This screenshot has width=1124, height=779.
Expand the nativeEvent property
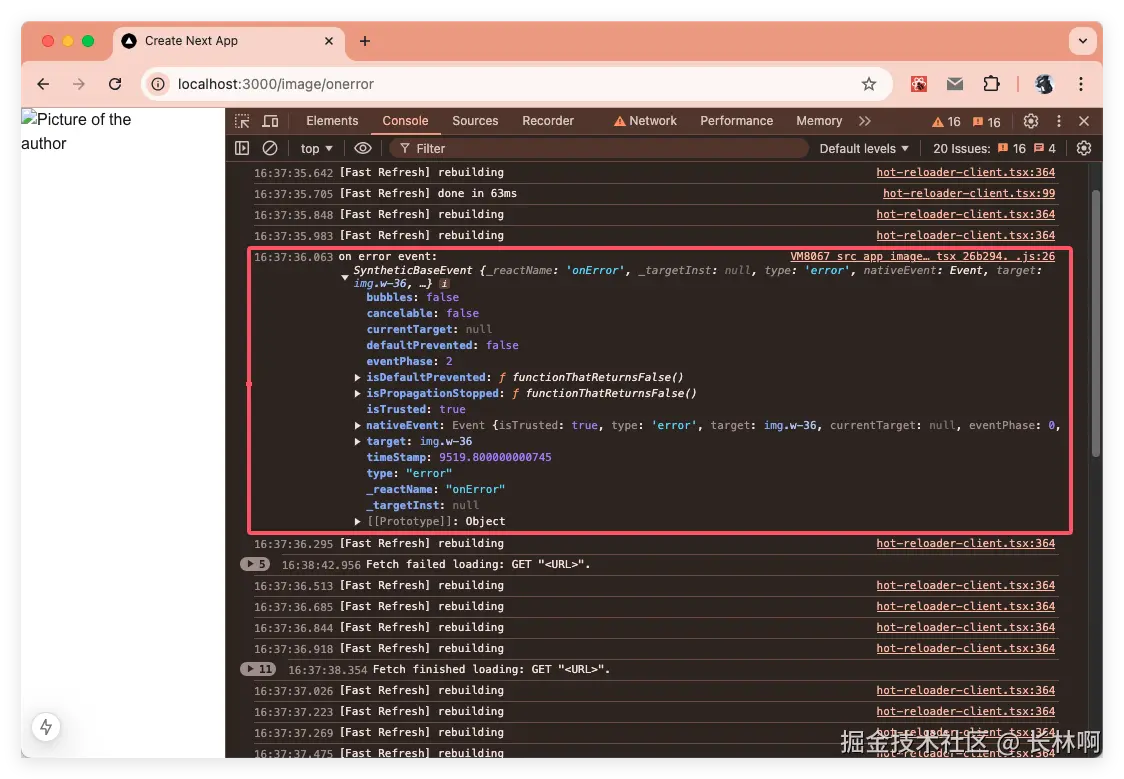(x=357, y=425)
